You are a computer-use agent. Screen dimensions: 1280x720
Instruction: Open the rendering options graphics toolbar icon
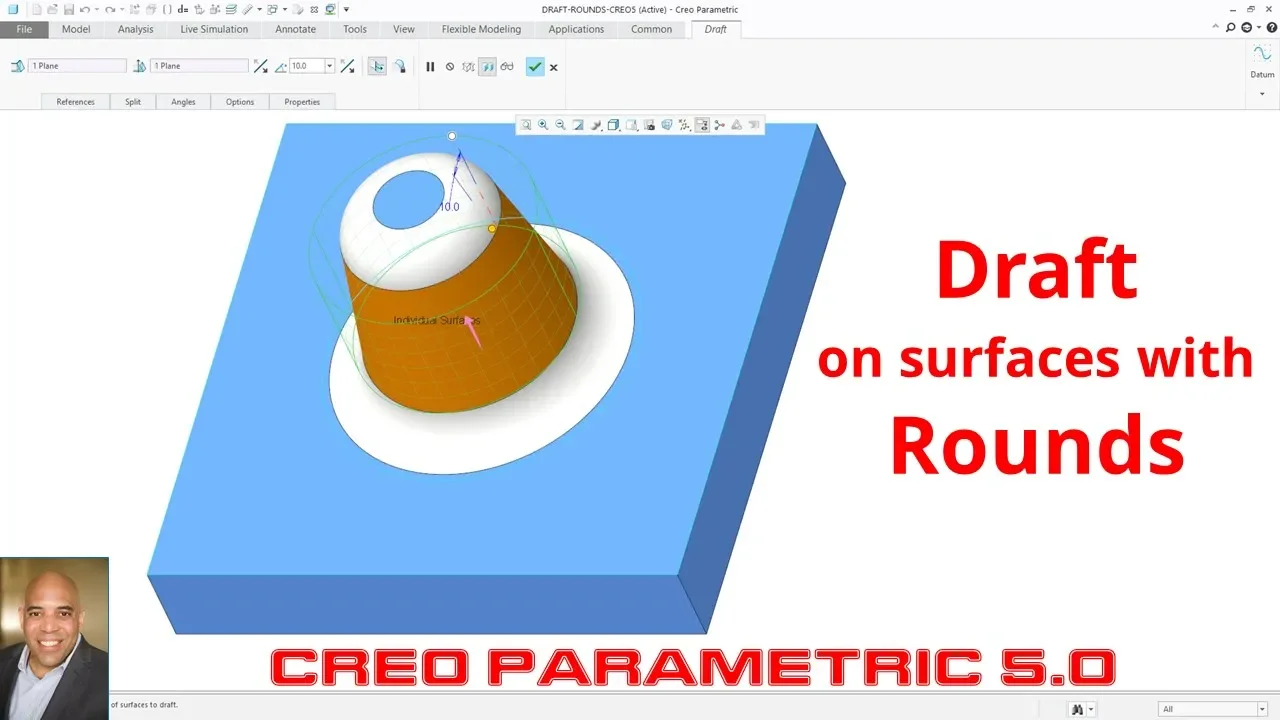[x=596, y=125]
